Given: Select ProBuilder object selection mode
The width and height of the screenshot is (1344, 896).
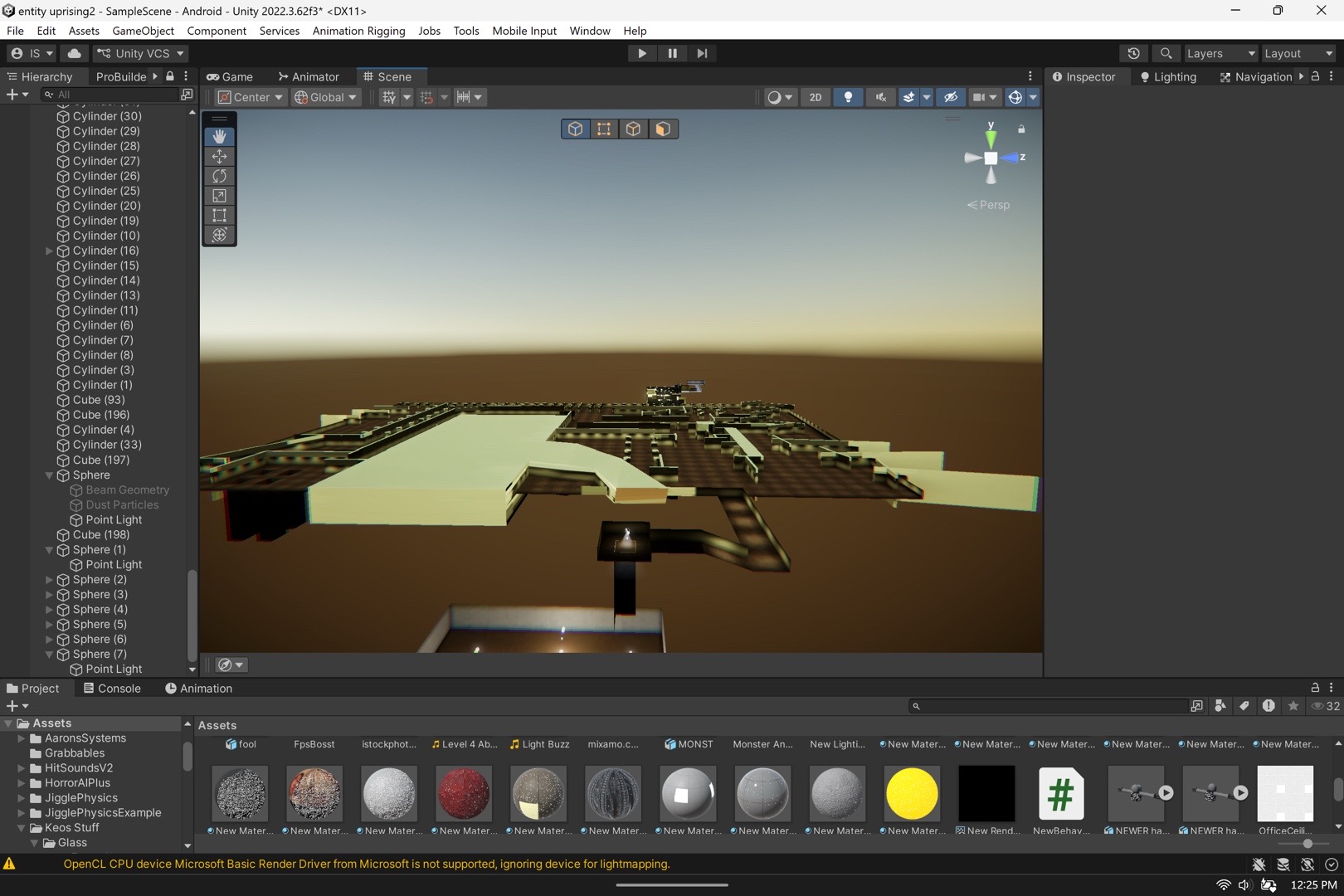Looking at the screenshot, I should pyautogui.click(x=575, y=129).
